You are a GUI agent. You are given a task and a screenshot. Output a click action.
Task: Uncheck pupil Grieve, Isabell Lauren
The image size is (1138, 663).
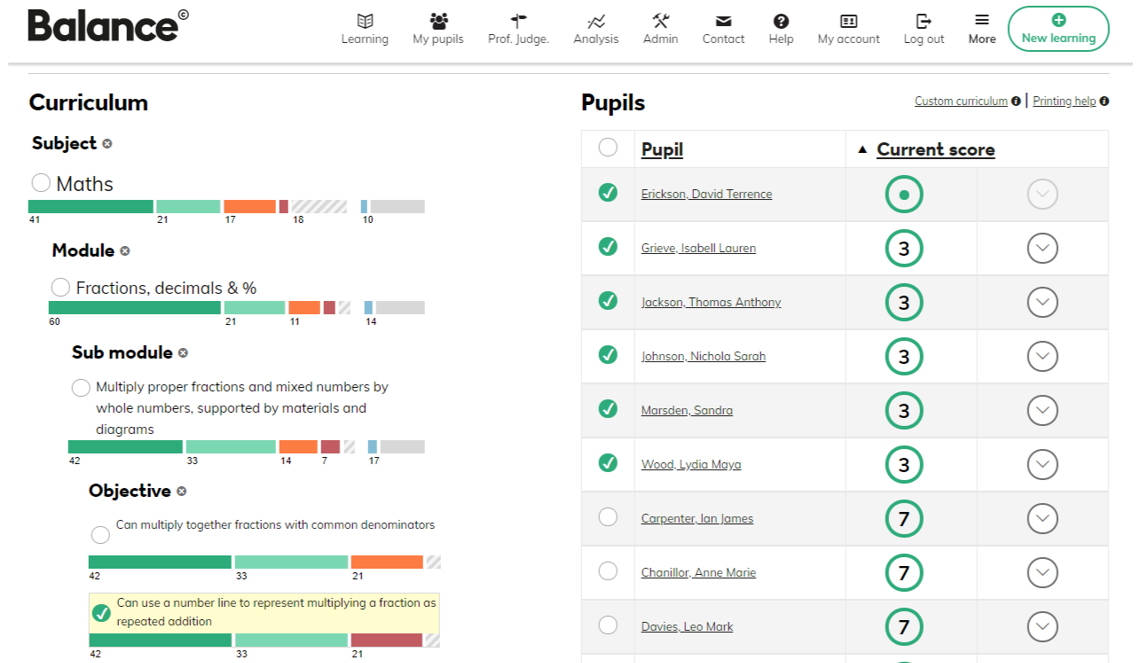[x=608, y=247]
